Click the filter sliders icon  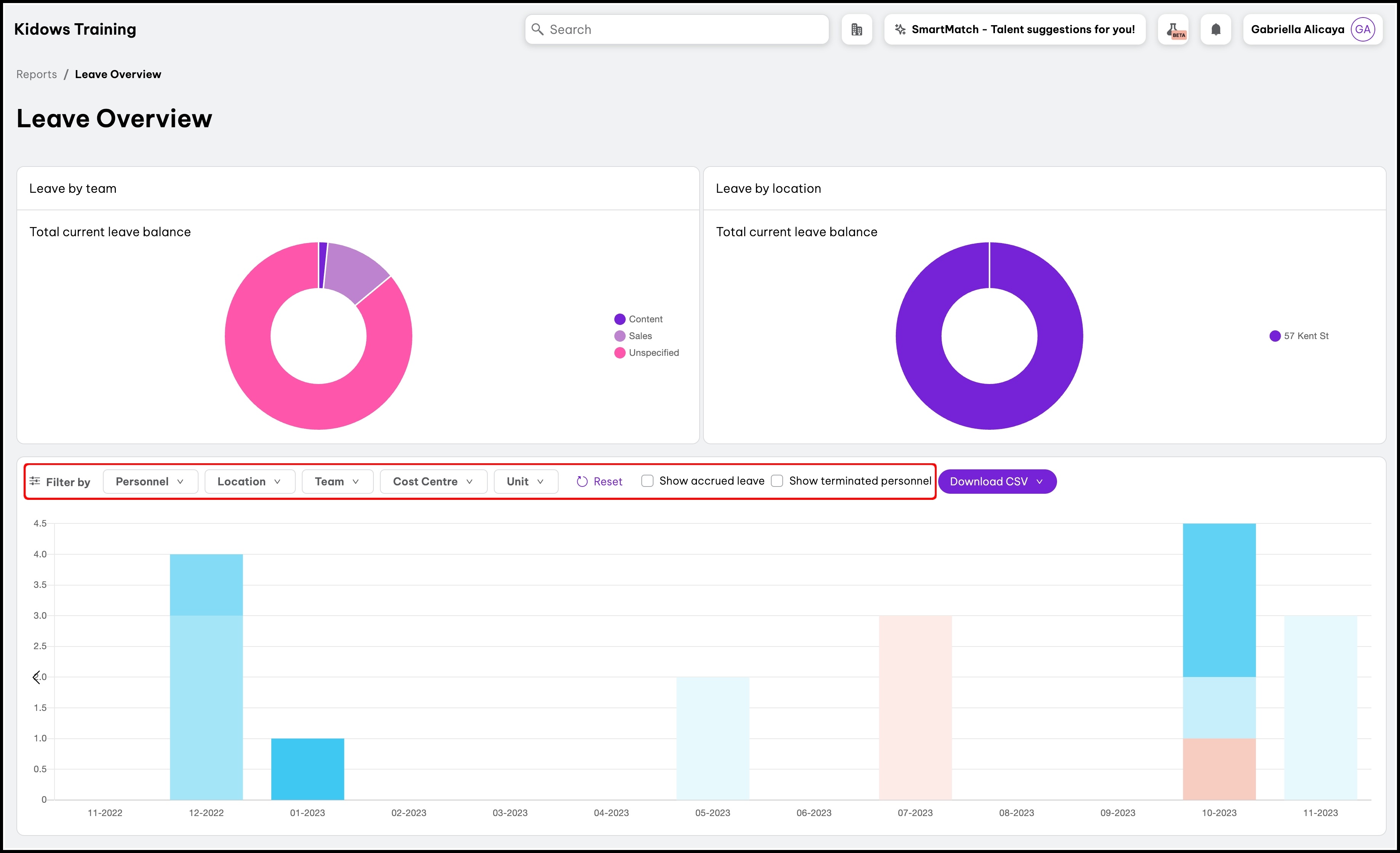click(x=35, y=481)
